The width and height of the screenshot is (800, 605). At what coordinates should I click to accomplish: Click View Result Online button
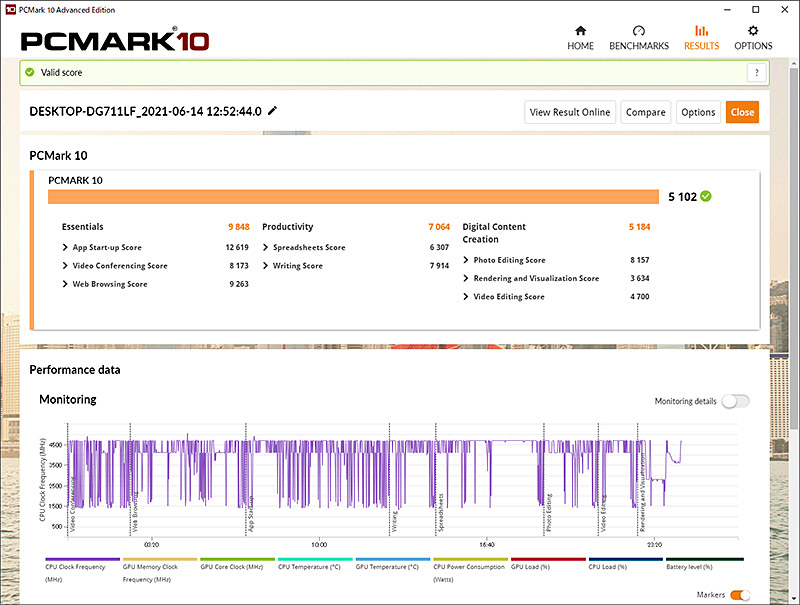pyautogui.click(x=569, y=112)
